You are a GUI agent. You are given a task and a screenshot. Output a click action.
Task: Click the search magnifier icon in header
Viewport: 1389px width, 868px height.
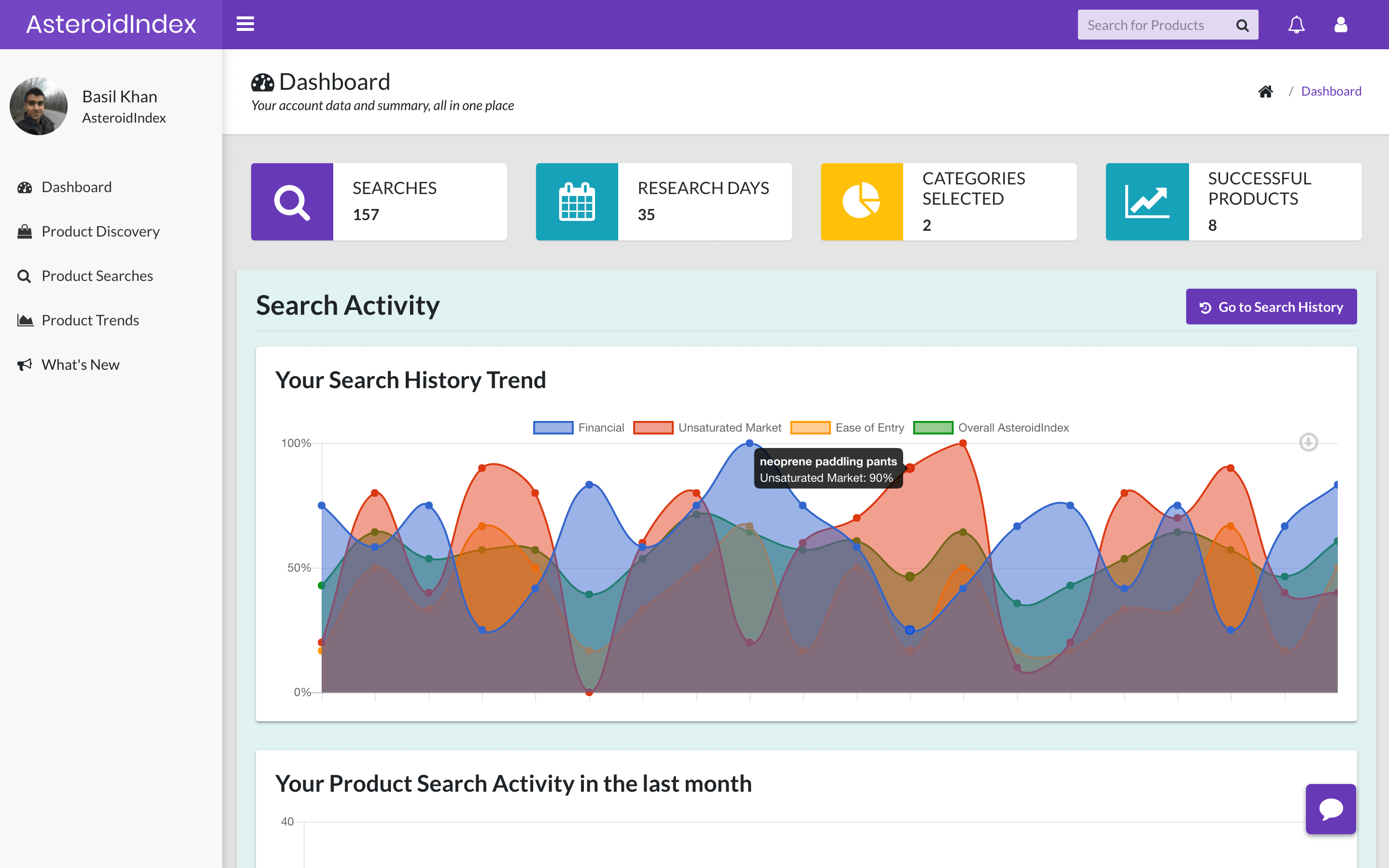1242,25
